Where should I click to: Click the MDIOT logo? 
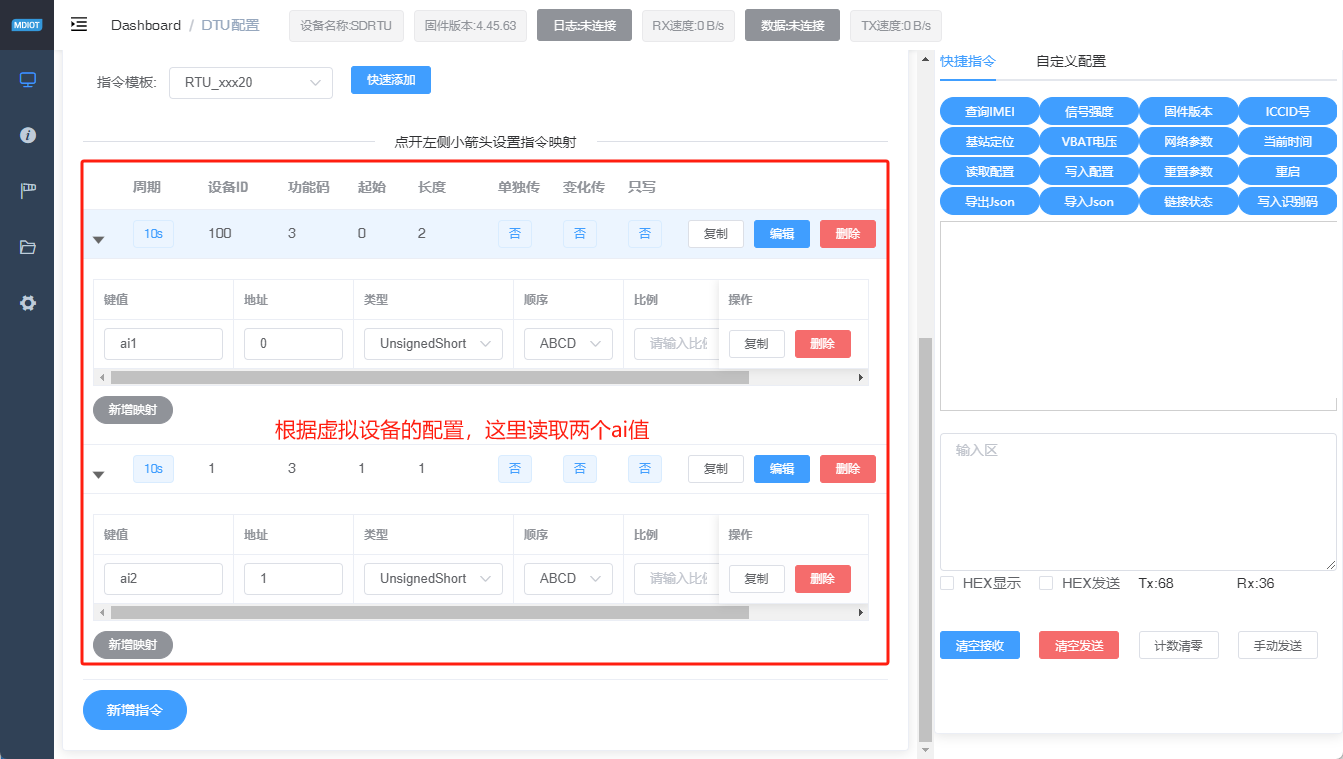(26, 25)
